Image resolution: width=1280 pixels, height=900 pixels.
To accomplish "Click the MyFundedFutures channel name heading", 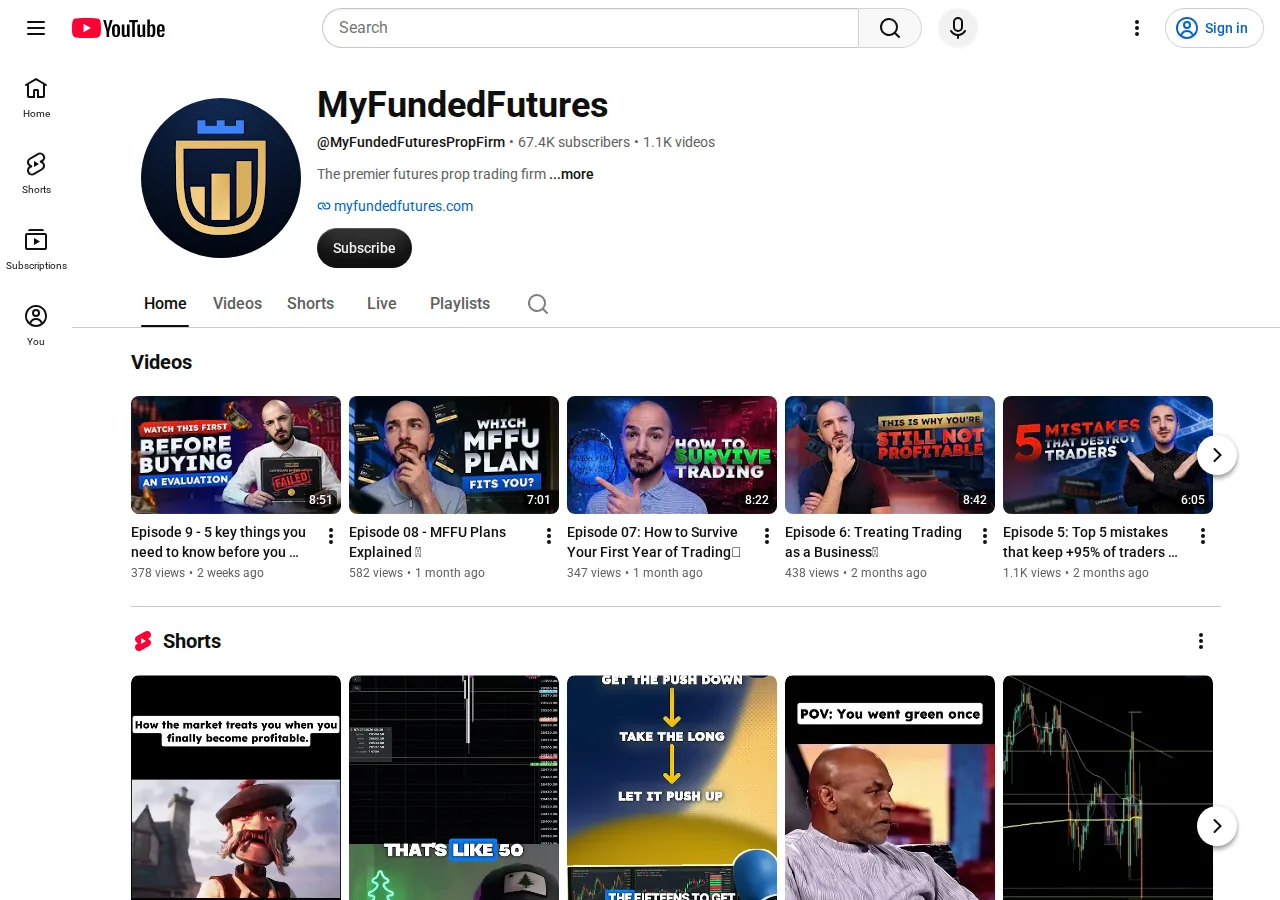I will tap(462, 105).
